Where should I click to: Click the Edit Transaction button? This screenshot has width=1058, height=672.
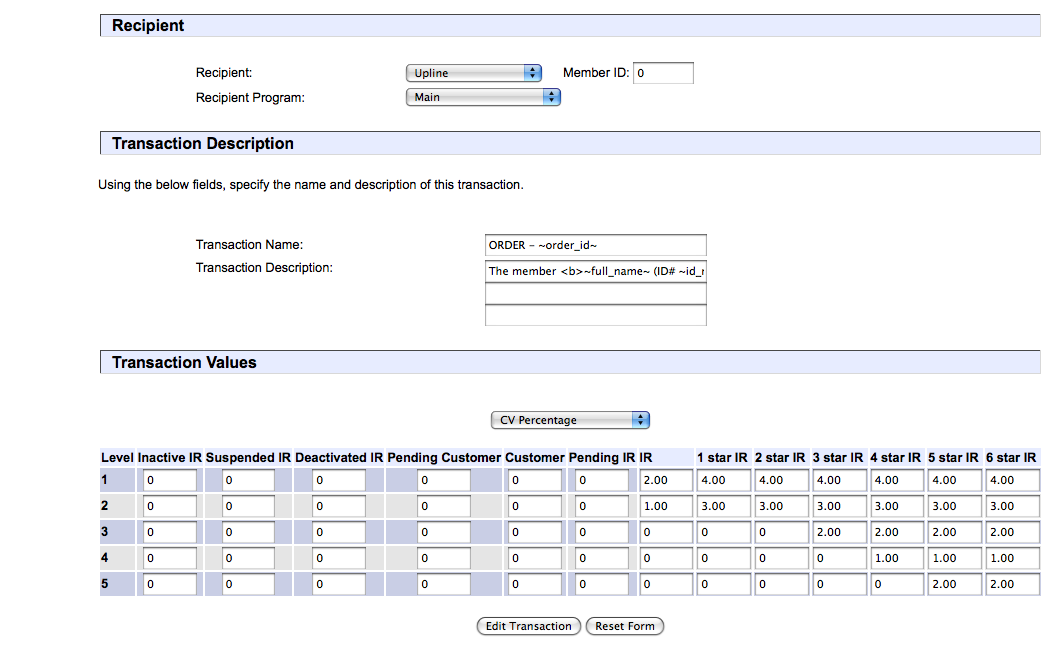point(528,626)
